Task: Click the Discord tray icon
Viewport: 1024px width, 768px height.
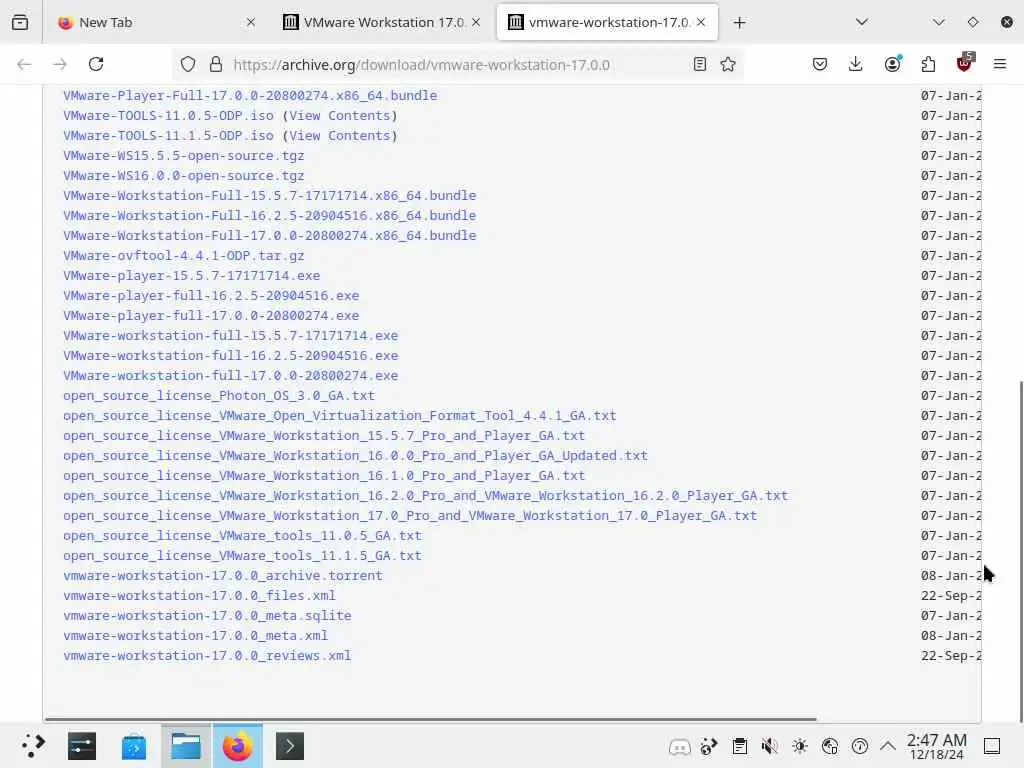Action: 679,746
